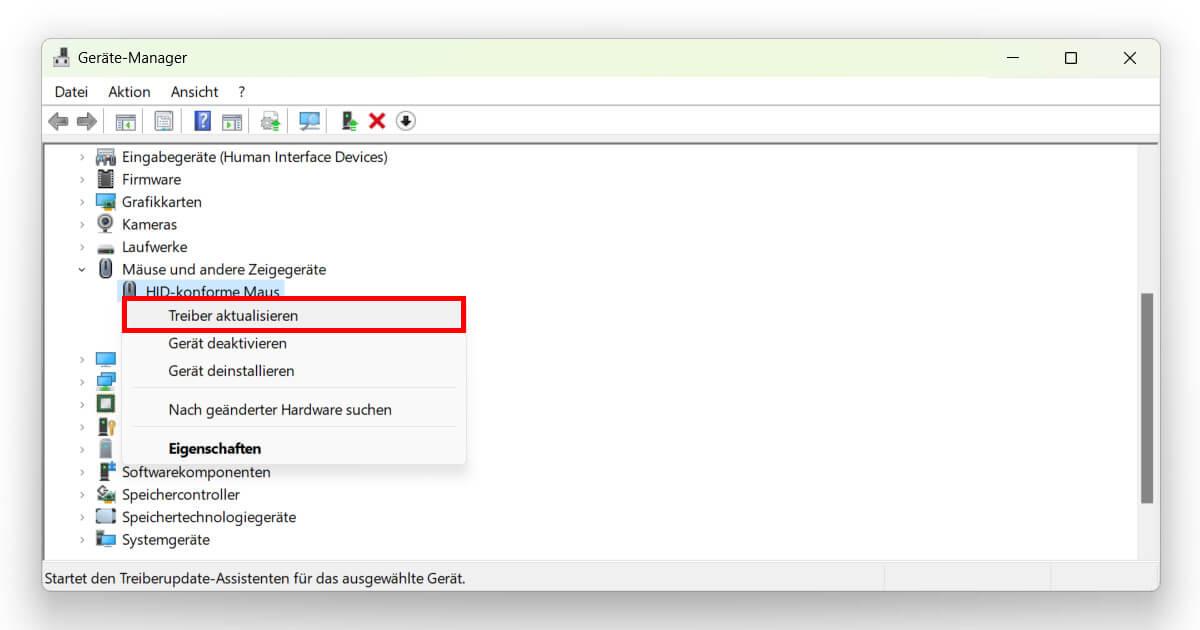Expand the Systemgeräte category
The width and height of the screenshot is (1200, 630).
click(x=82, y=539)
